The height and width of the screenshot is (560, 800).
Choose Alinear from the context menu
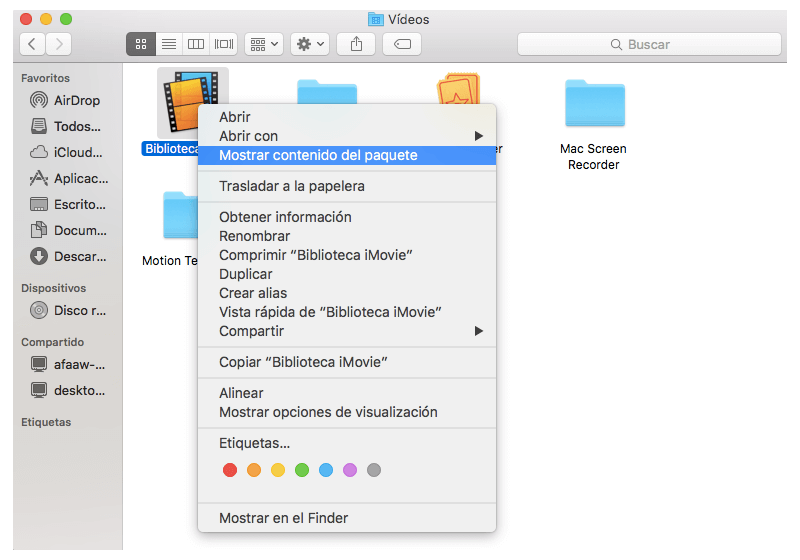(347, 393)
